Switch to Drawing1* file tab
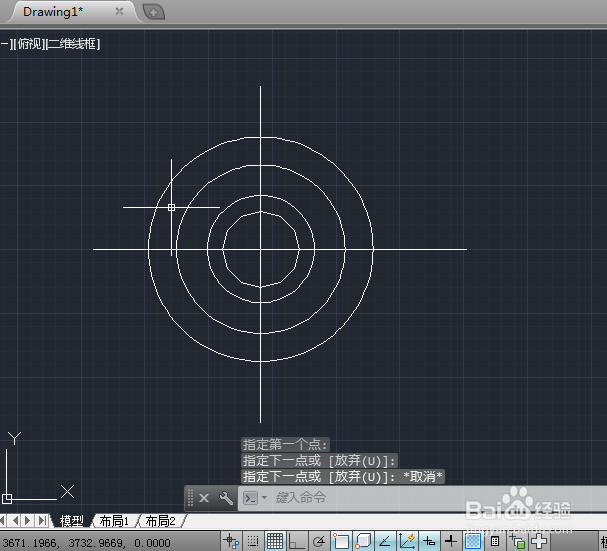Image resolution: width=607 pixels, height=551 pixels. tap(53, 12)
